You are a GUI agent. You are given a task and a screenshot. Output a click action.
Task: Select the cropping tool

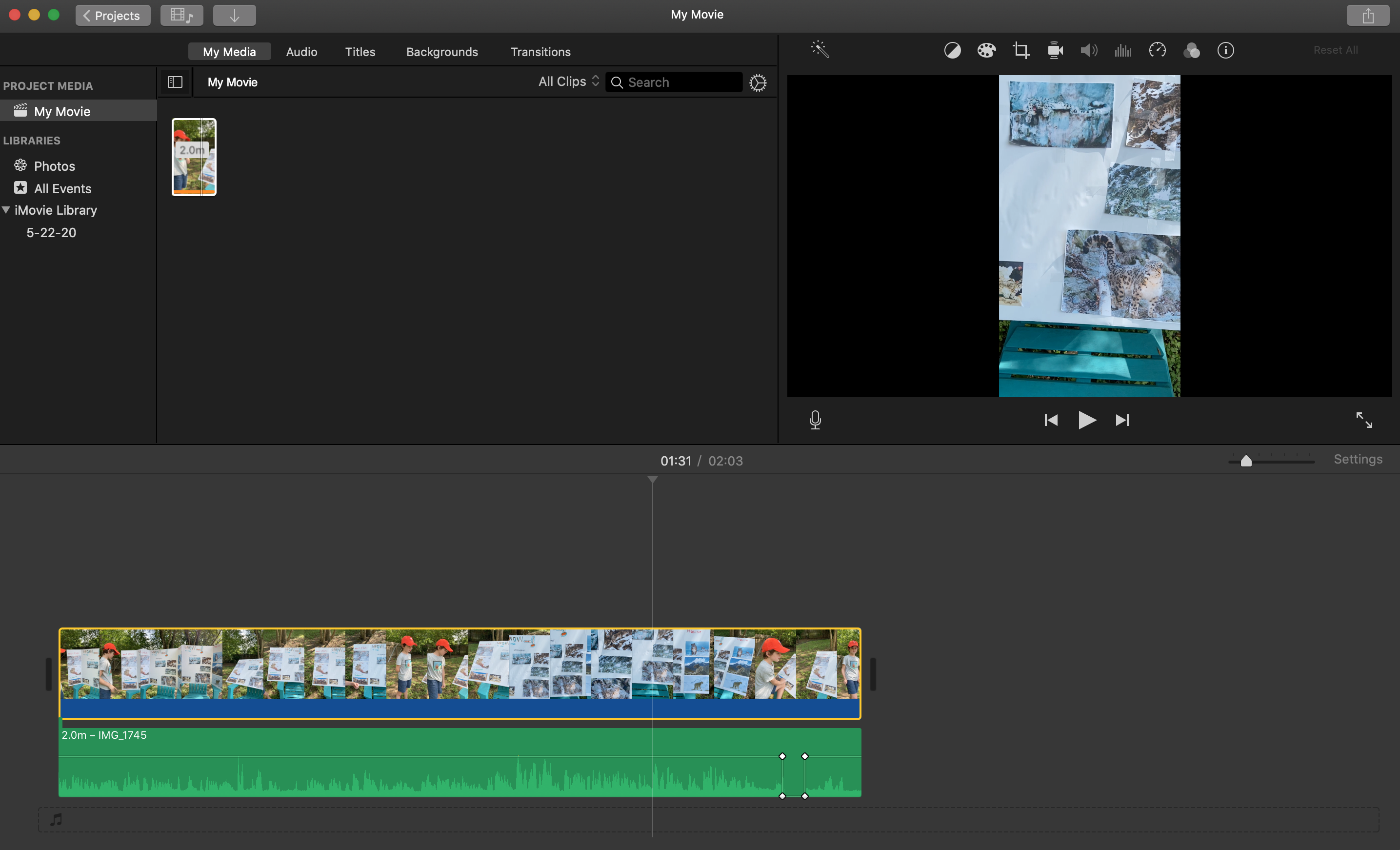click(1020, 51)
